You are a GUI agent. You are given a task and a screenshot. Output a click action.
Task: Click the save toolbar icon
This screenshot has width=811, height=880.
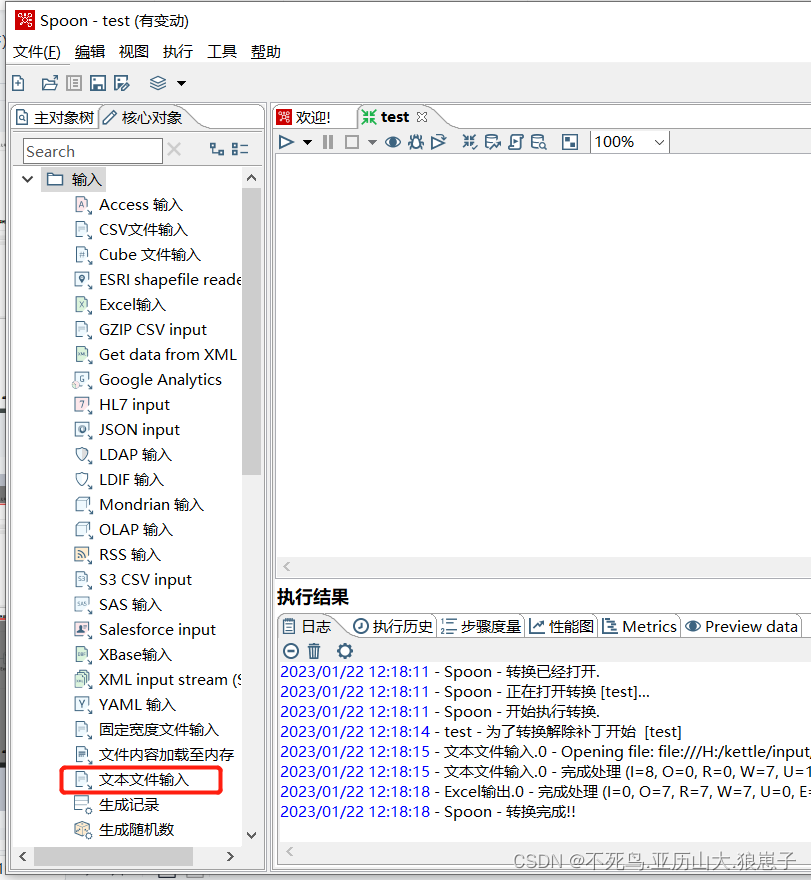click(x=98, y=83)
